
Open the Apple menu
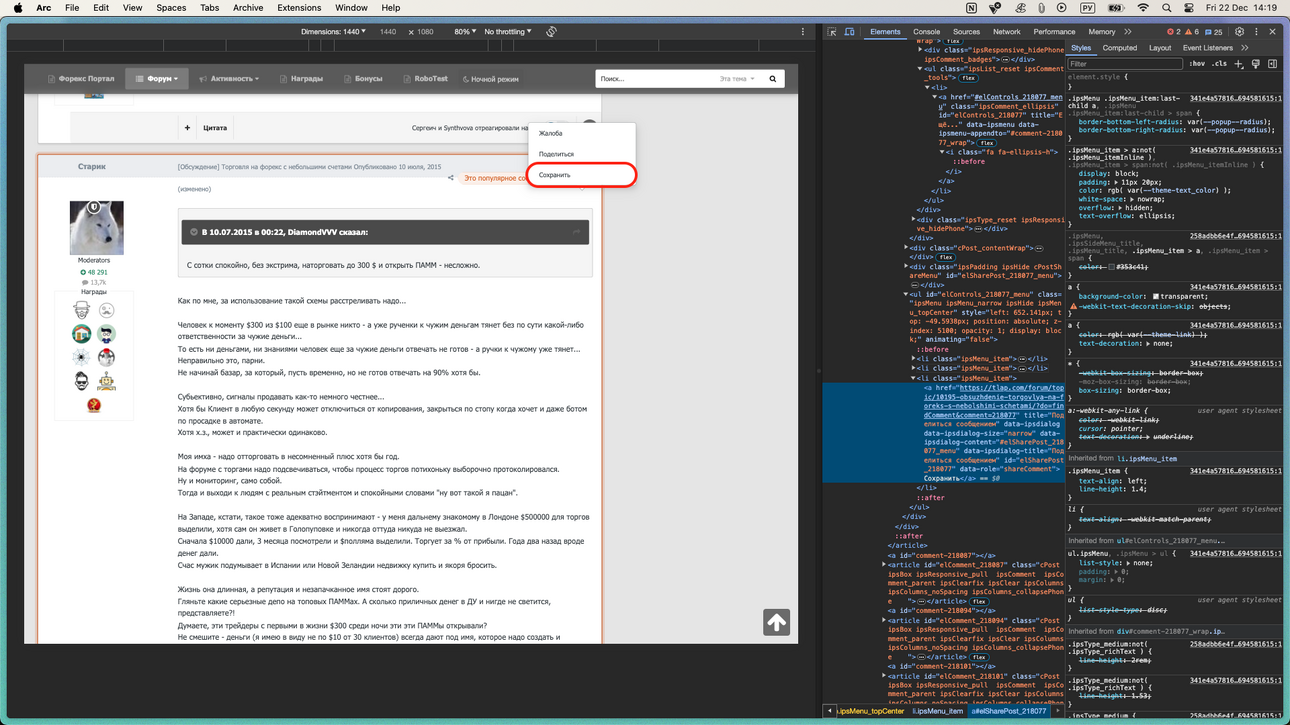click(x=17, y=8)
